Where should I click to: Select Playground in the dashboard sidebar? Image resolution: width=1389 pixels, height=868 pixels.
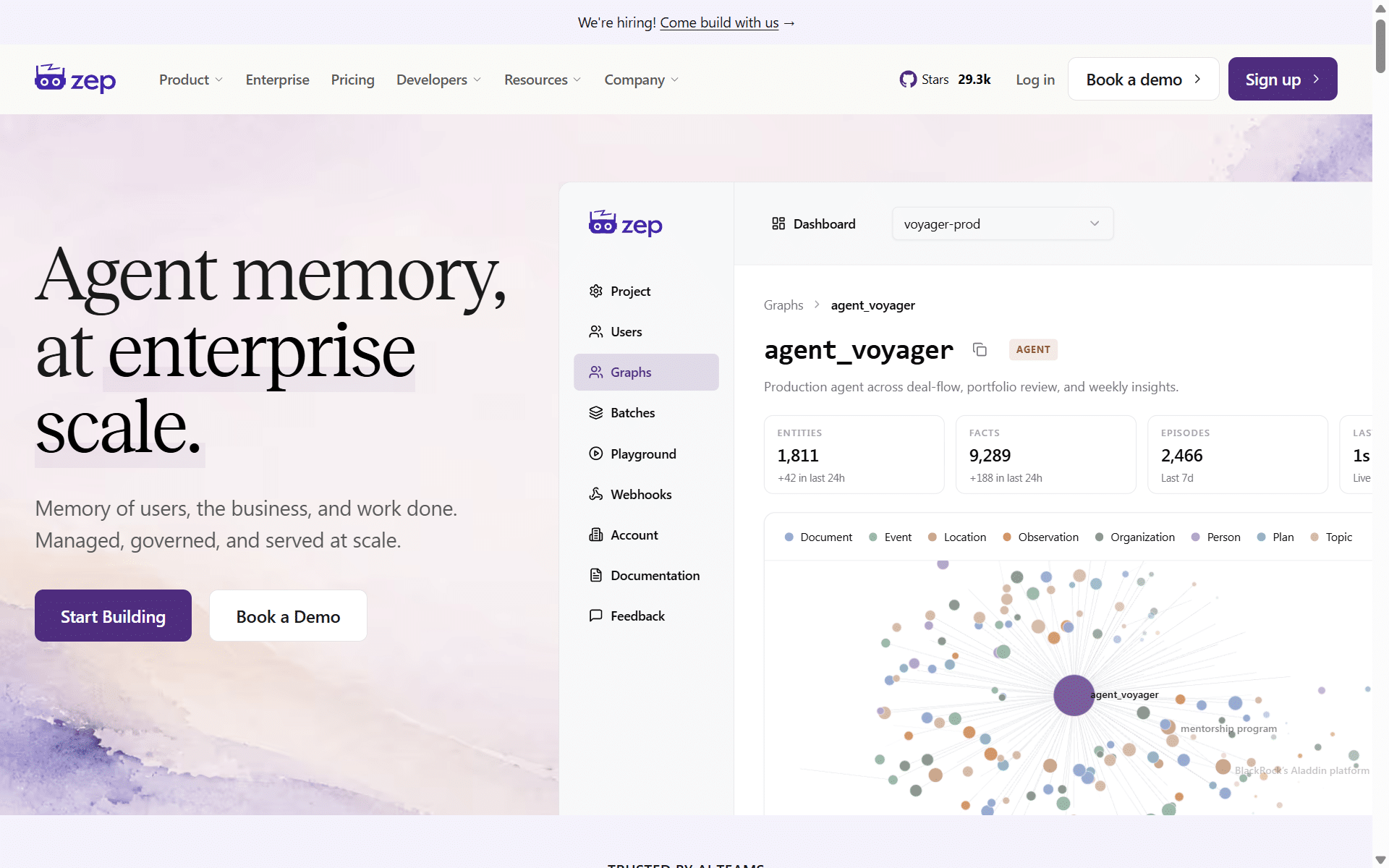tap(646, 454)
